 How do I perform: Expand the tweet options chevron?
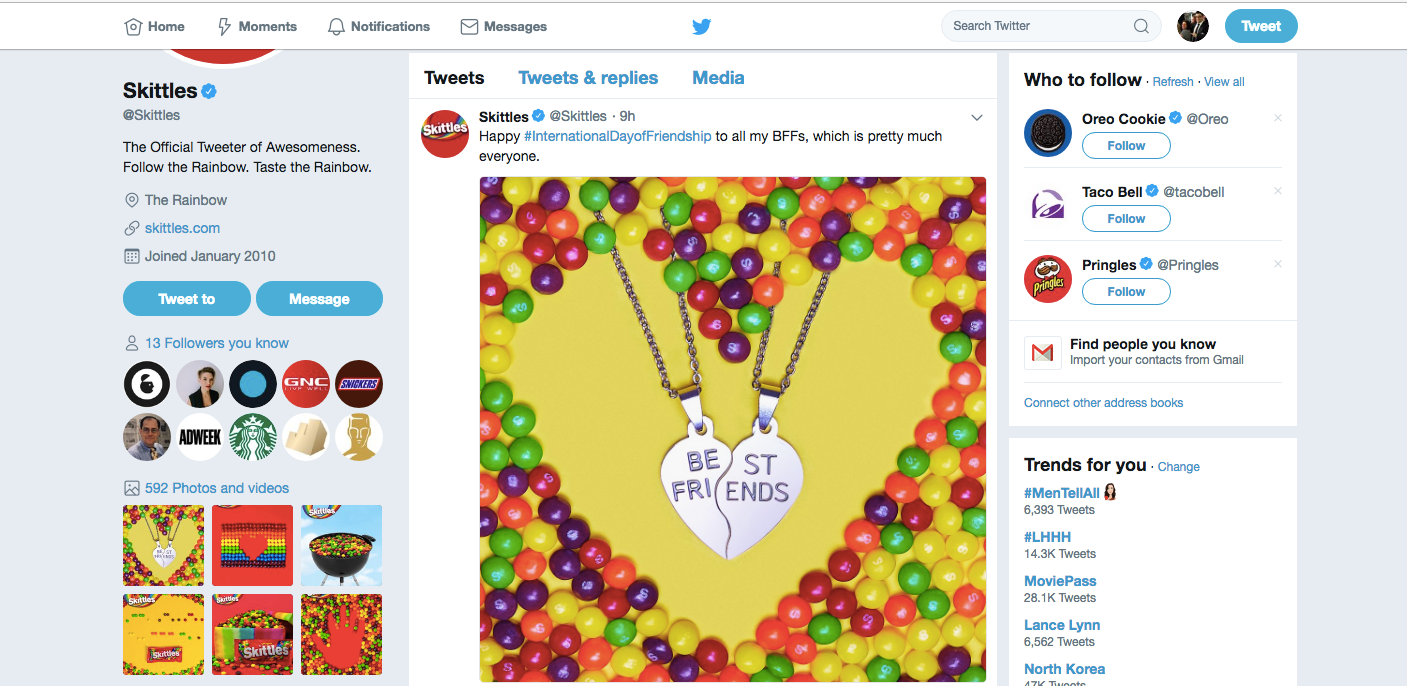[x=977, y=118]
